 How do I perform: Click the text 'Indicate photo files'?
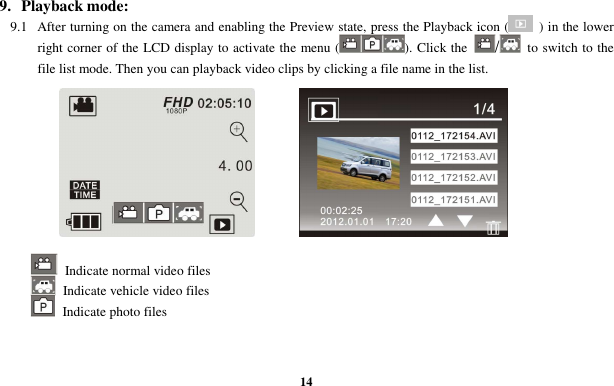[x=114, y=312]
